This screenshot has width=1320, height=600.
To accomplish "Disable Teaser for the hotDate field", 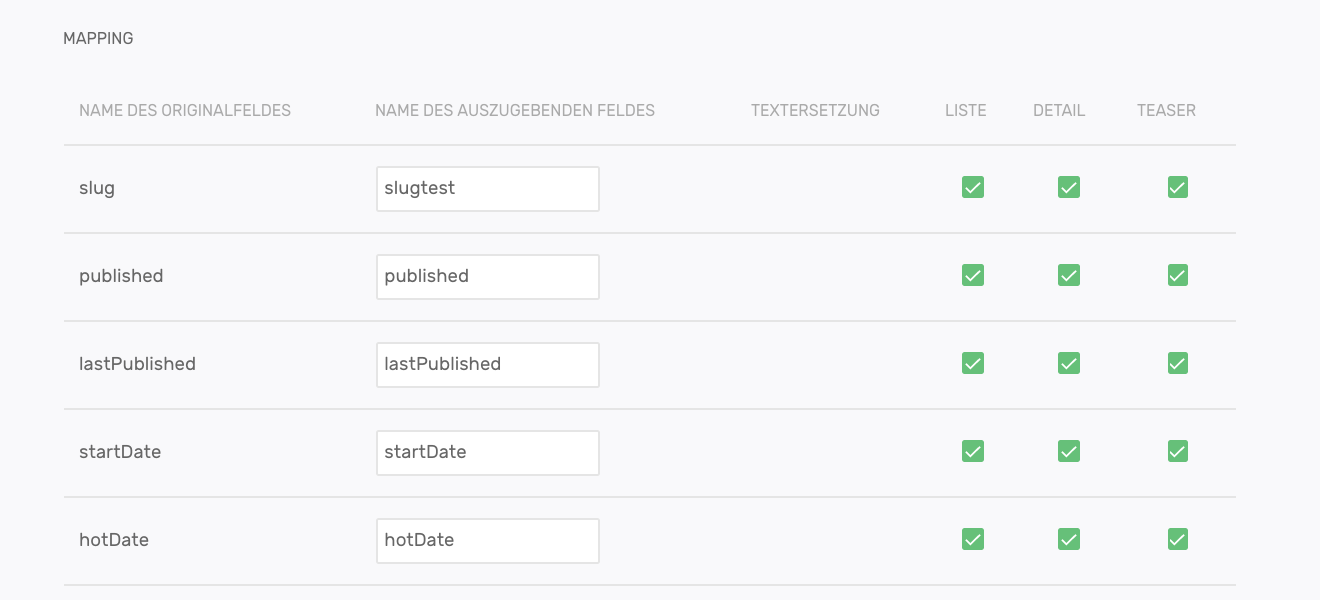I will (x=1178, y=539).
